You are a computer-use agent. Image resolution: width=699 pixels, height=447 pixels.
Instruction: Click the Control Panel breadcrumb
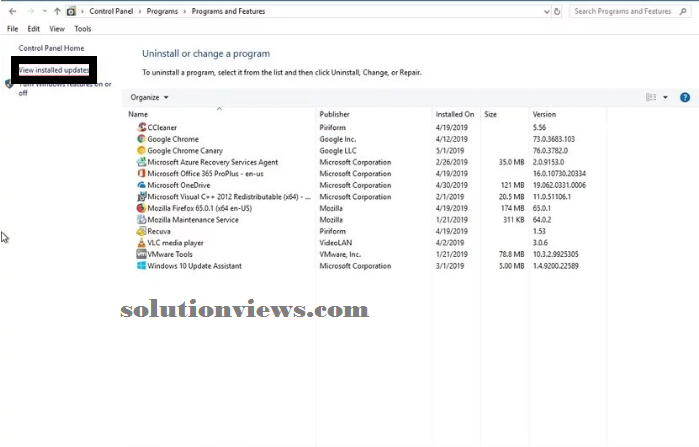pos(111,11)
